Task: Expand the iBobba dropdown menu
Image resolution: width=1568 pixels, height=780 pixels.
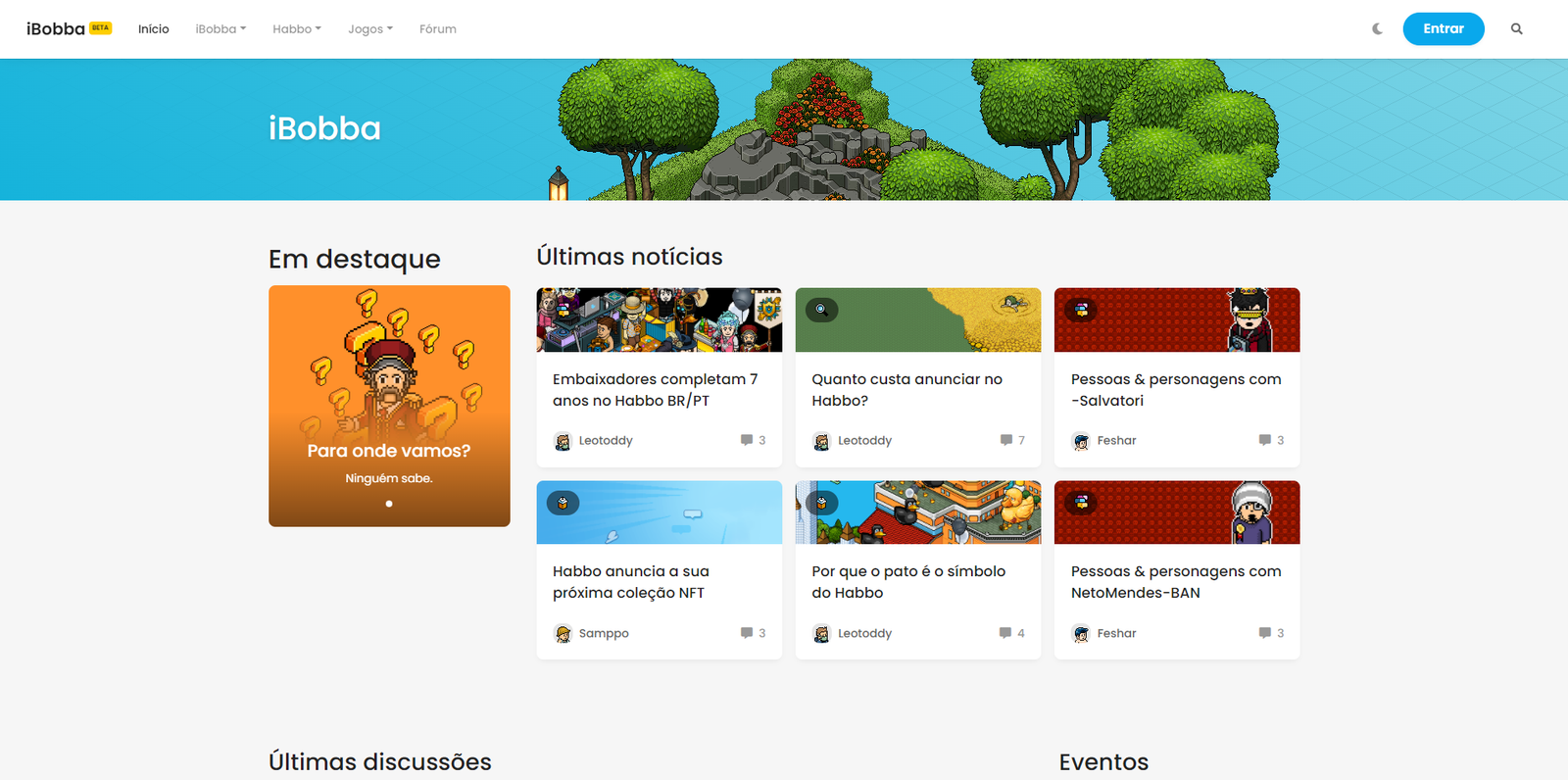Action: click(x=220, y=29)
